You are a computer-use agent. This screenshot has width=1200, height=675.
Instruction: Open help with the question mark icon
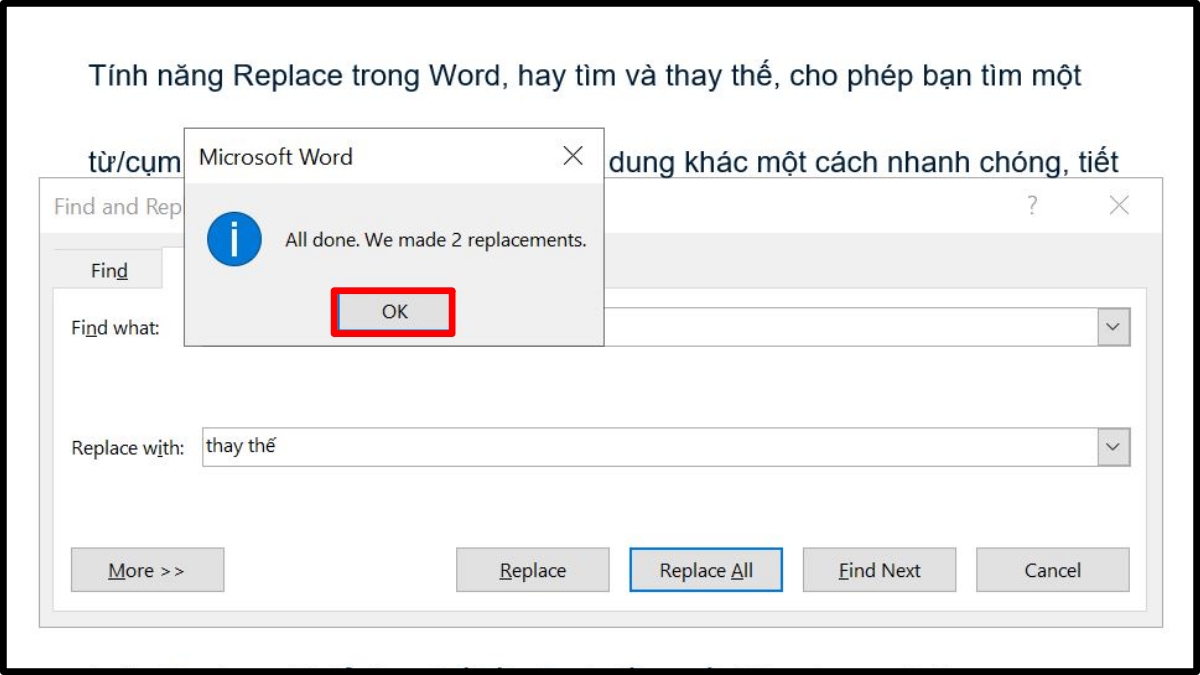1032,206
